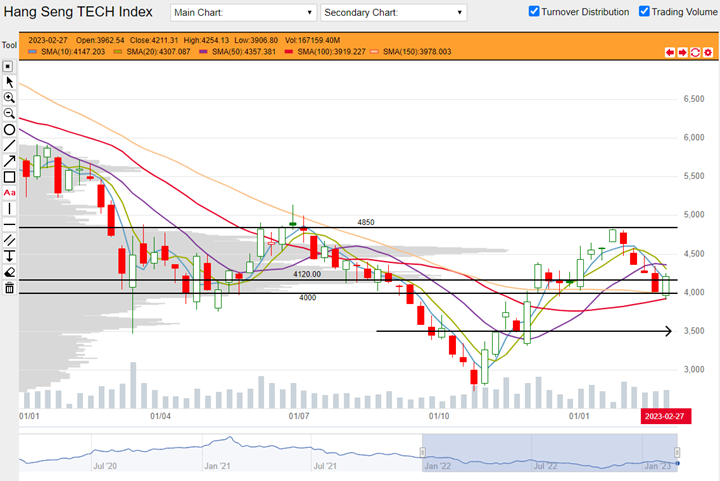Toggle Trading Volume checkbox
This screenshot has height=481, width=720.
tap(644, 11)
